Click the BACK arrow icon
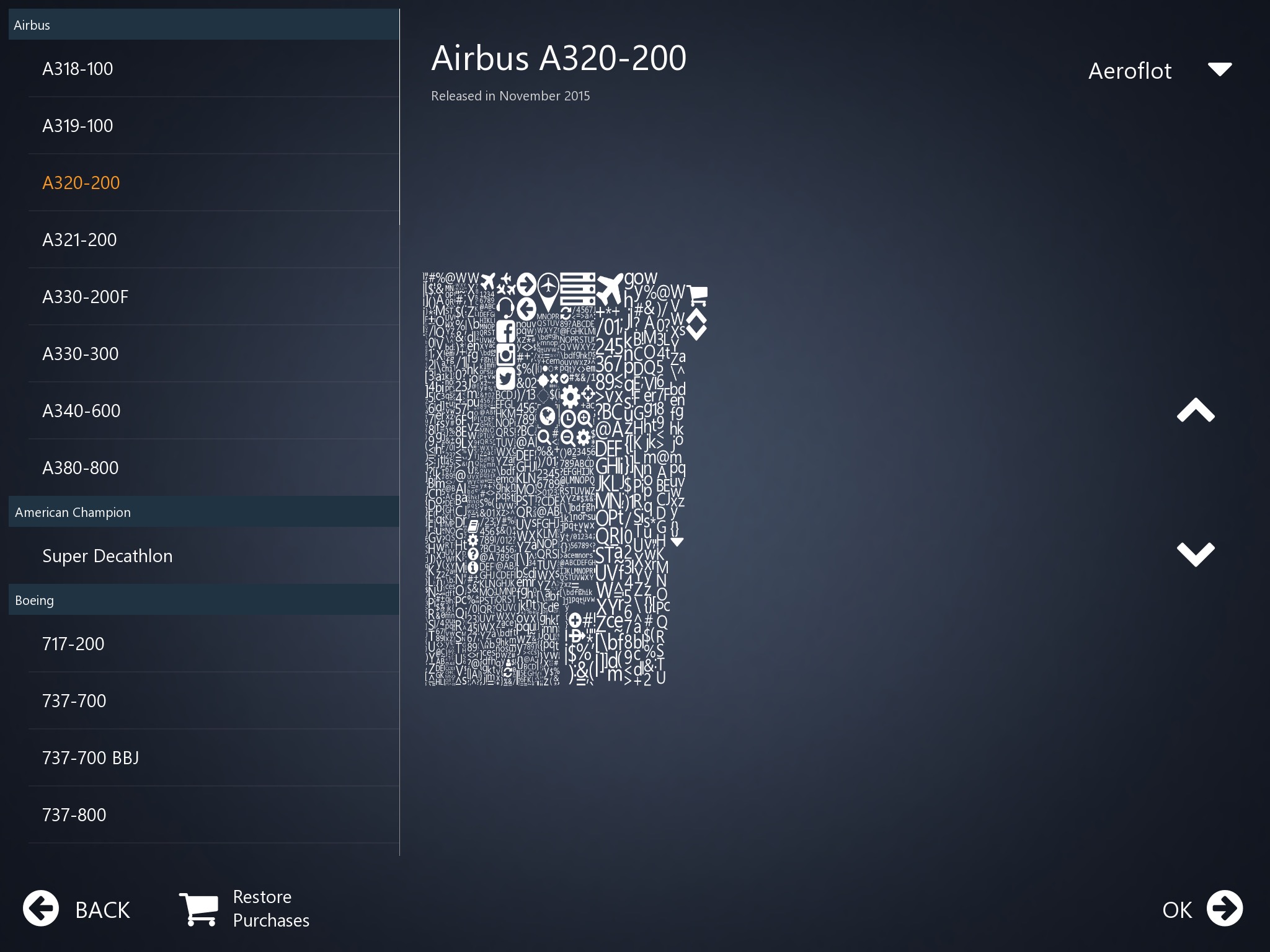Viewport: 1270px width, 952px height. tap(41, 909)
